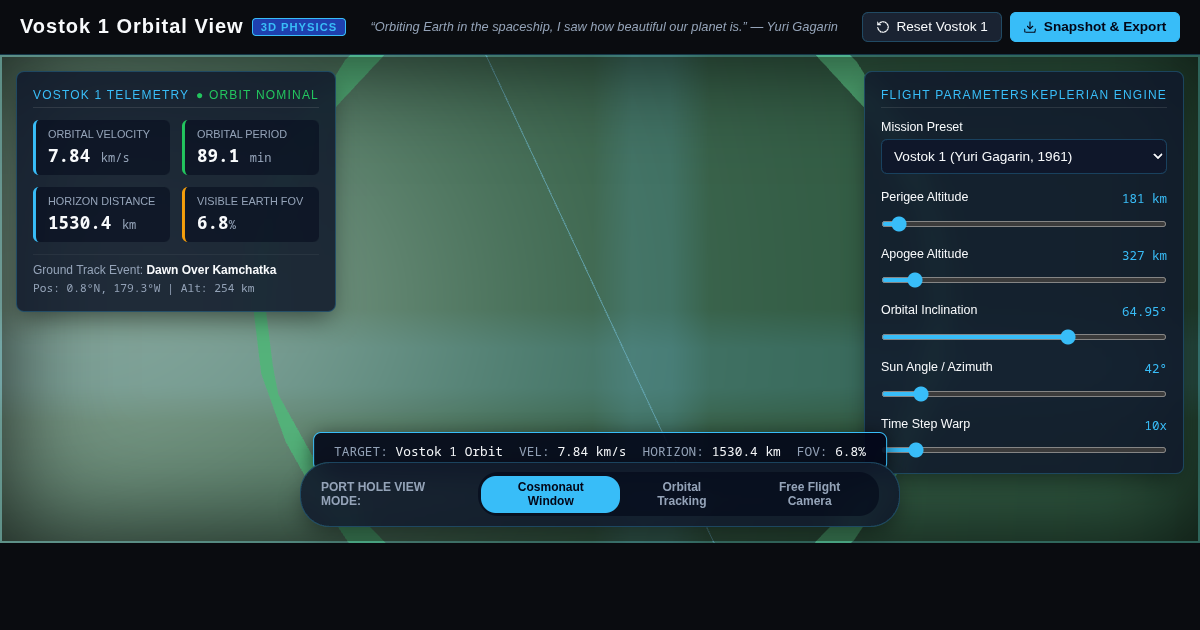Click the Mission Preset dropdown arrow
This screenshot has height=630, width=1200.
1158,156
